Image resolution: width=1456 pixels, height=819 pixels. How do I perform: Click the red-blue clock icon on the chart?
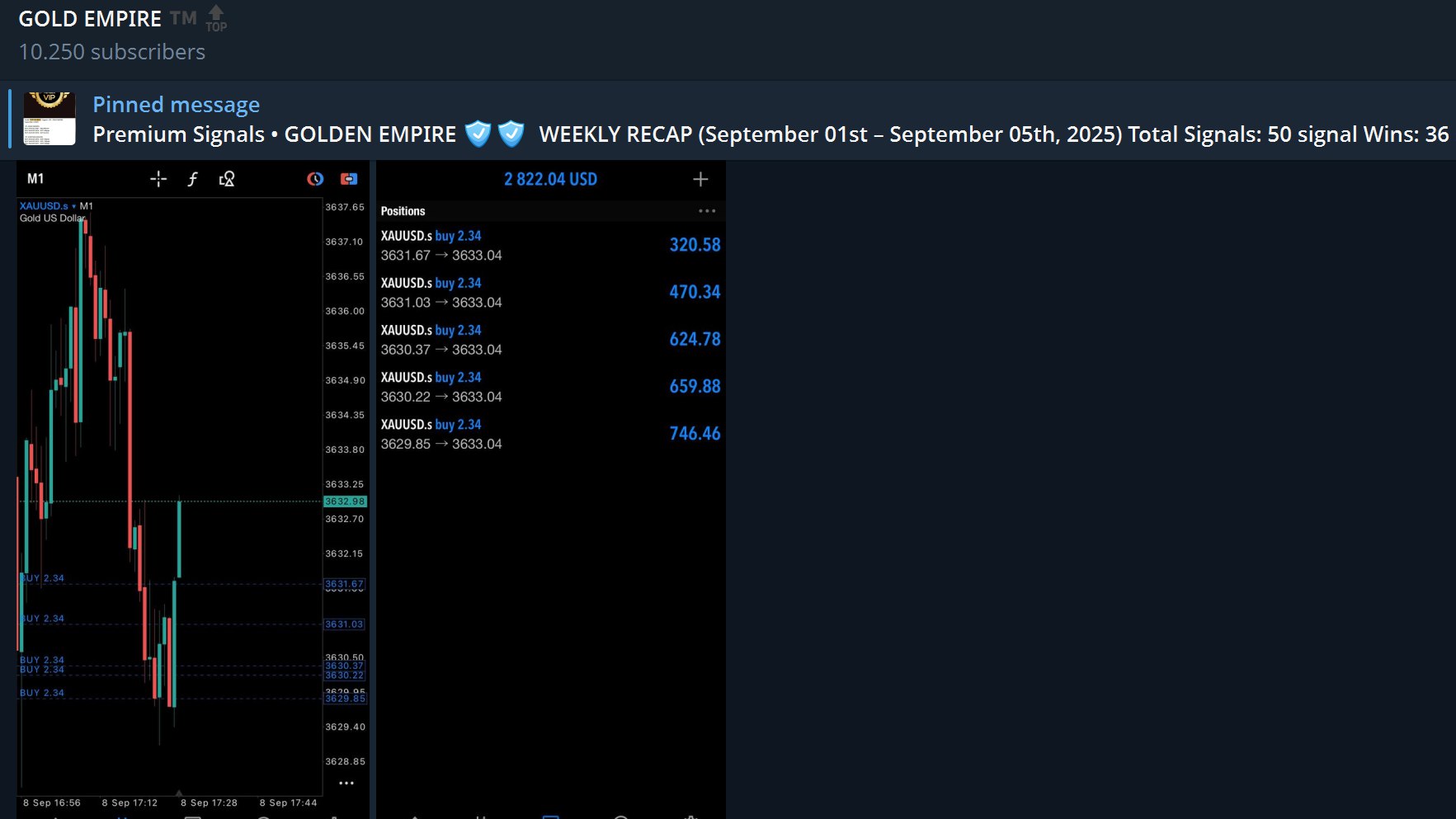[315, 179]
